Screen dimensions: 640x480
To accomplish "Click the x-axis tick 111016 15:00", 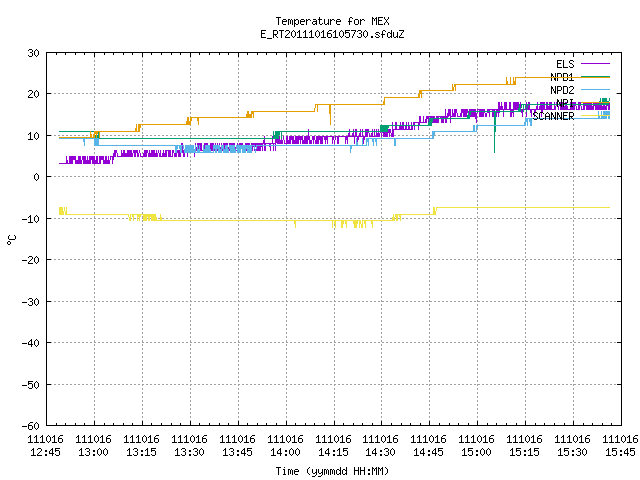I will tap(476, 446).
